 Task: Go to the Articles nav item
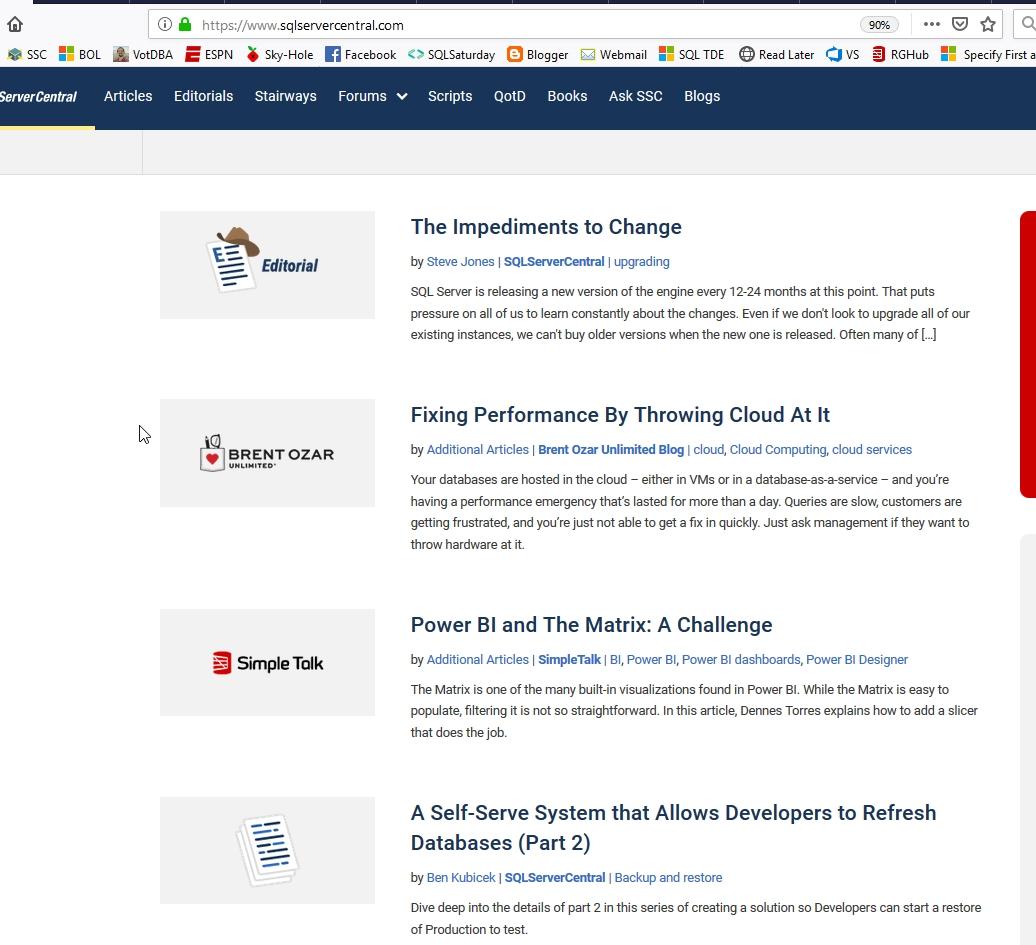pyautogui.click(x=128, y=96)
